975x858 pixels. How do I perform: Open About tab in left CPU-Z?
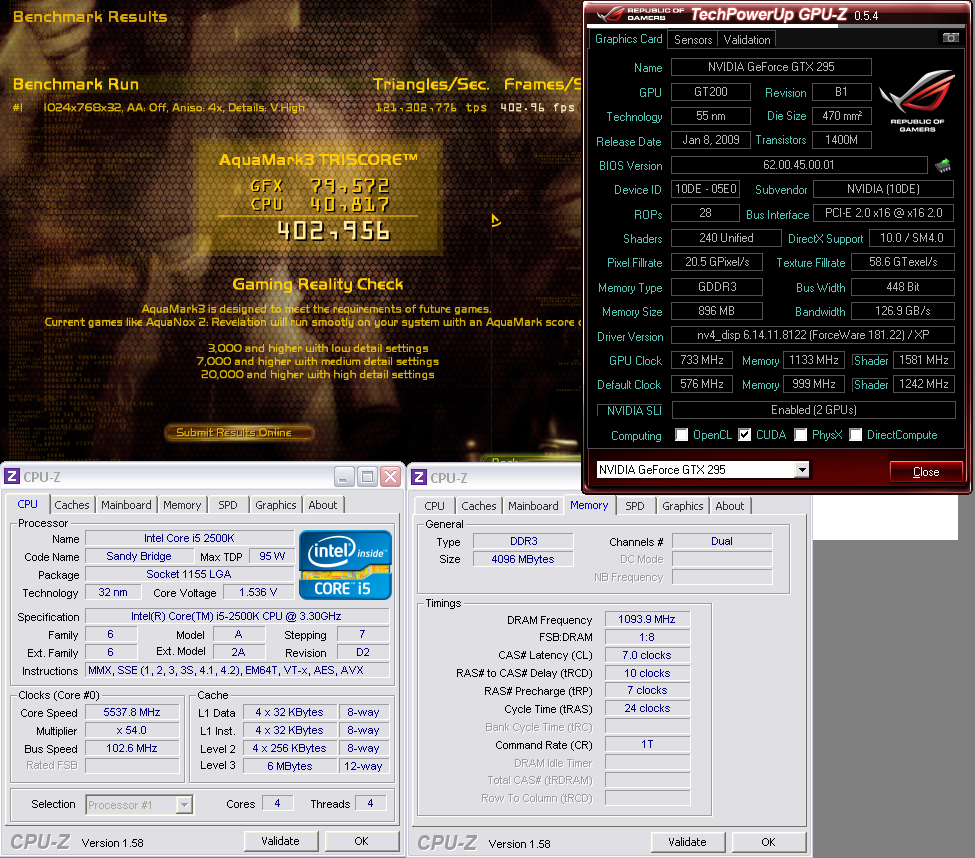pyautogui.click(x=323, y=505)
